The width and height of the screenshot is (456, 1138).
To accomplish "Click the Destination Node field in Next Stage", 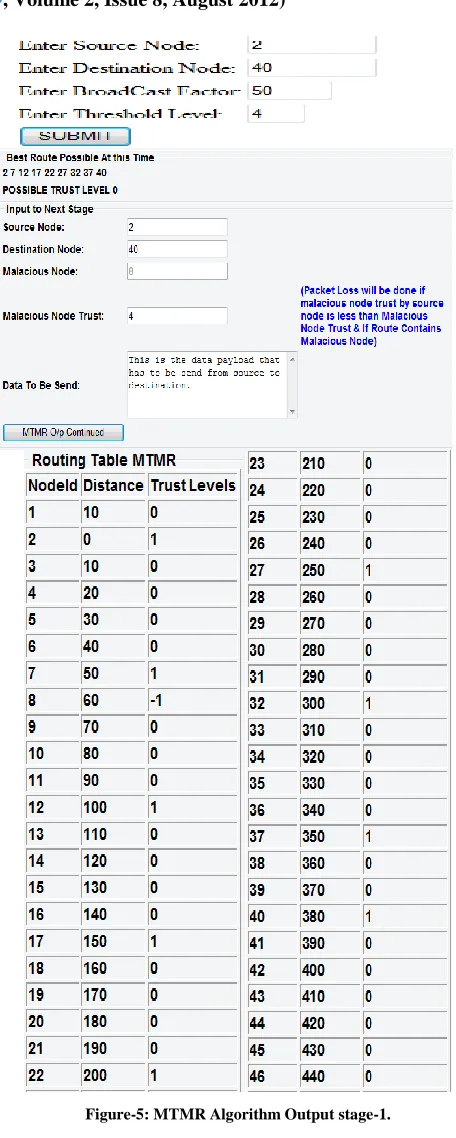I will click(176, 249).
